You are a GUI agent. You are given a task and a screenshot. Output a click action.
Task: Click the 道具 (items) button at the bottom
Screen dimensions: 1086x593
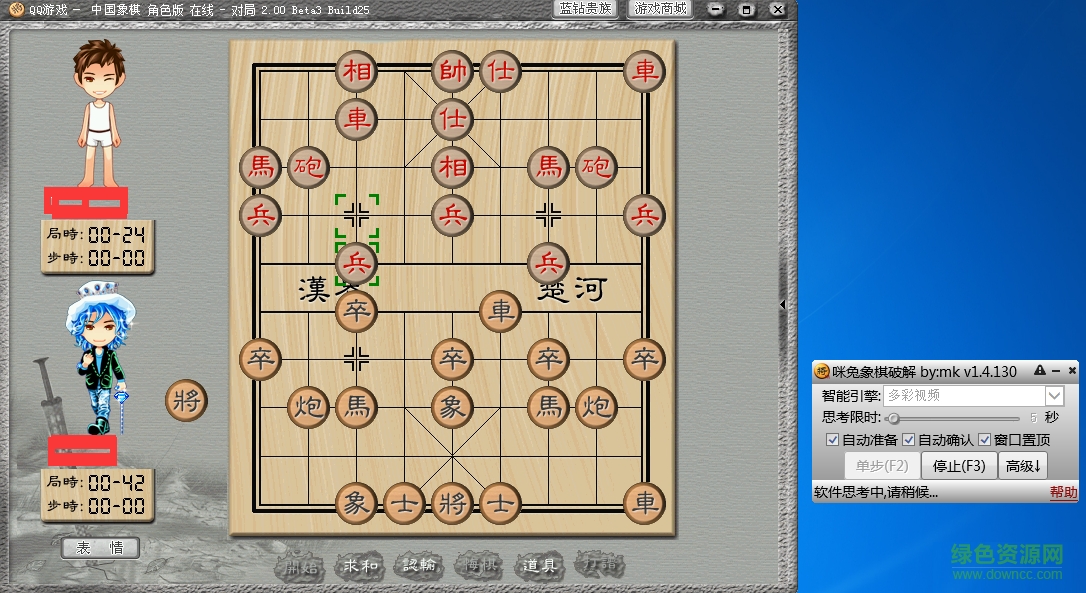538,564
